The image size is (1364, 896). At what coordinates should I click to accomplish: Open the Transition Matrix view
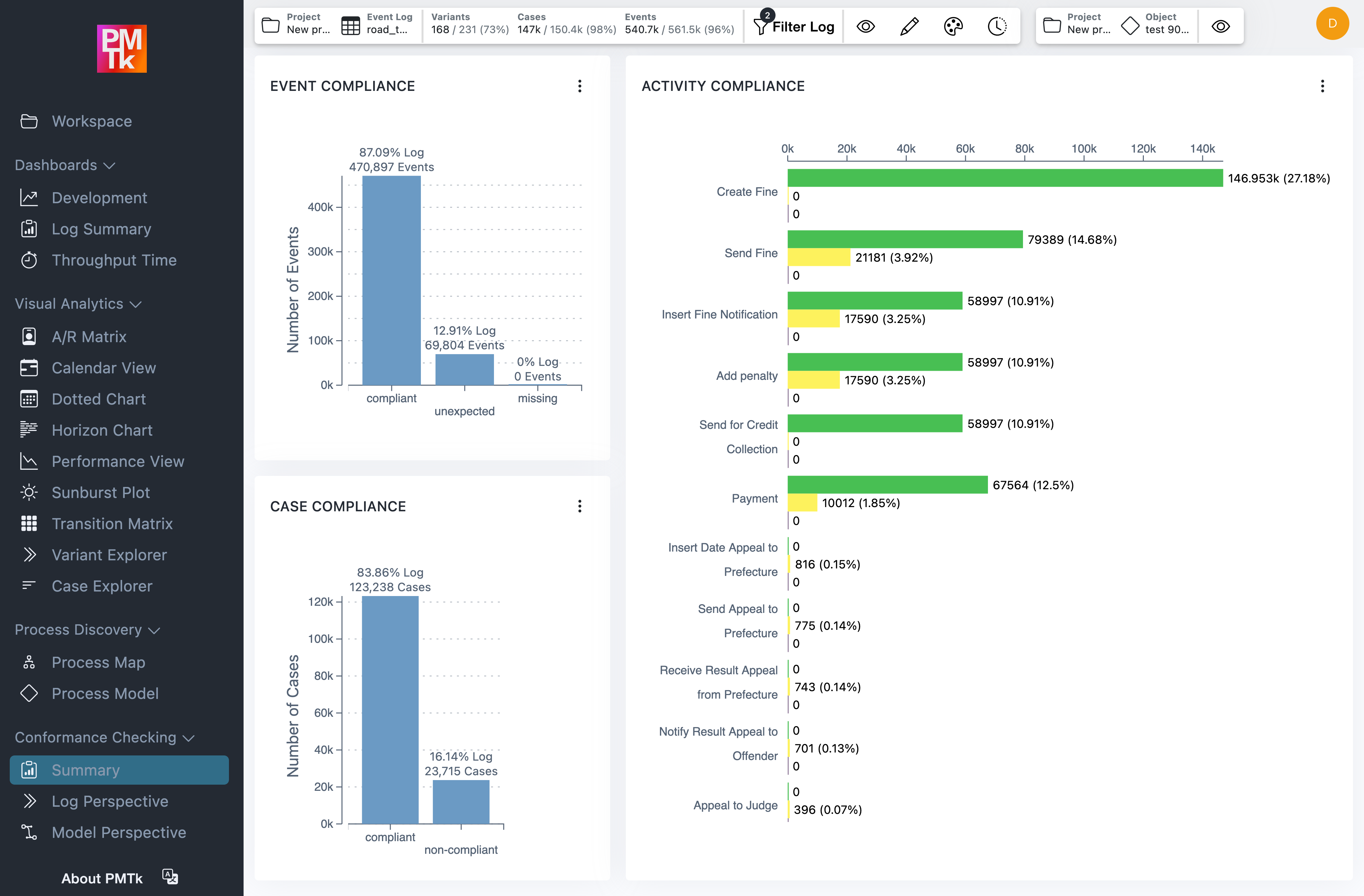tap(112, 523)
